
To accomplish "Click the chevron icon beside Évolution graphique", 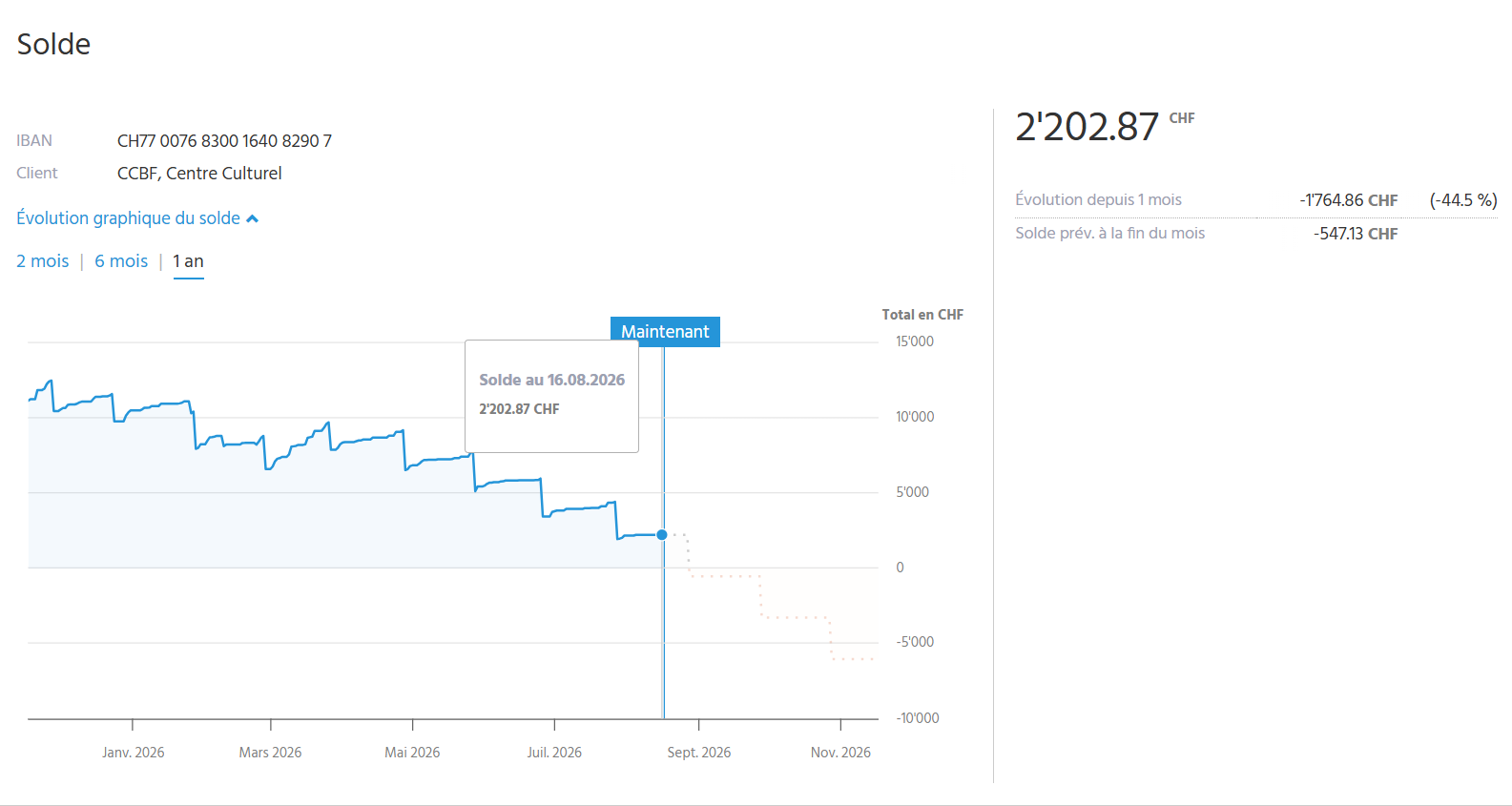I will tap(253, 219).
